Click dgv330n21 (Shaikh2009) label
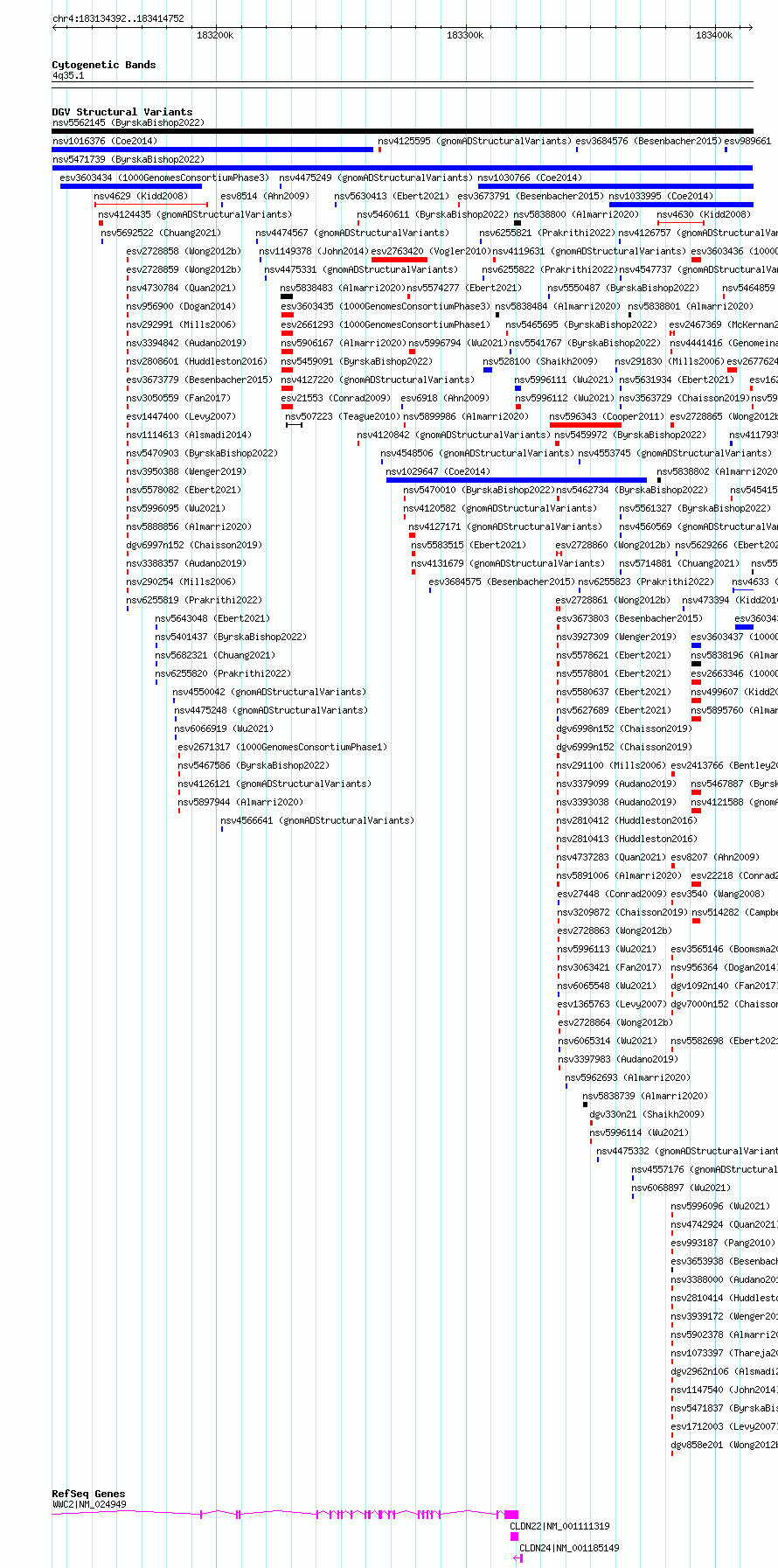This screenshot has width=778, height=1568. [646, 1114]
